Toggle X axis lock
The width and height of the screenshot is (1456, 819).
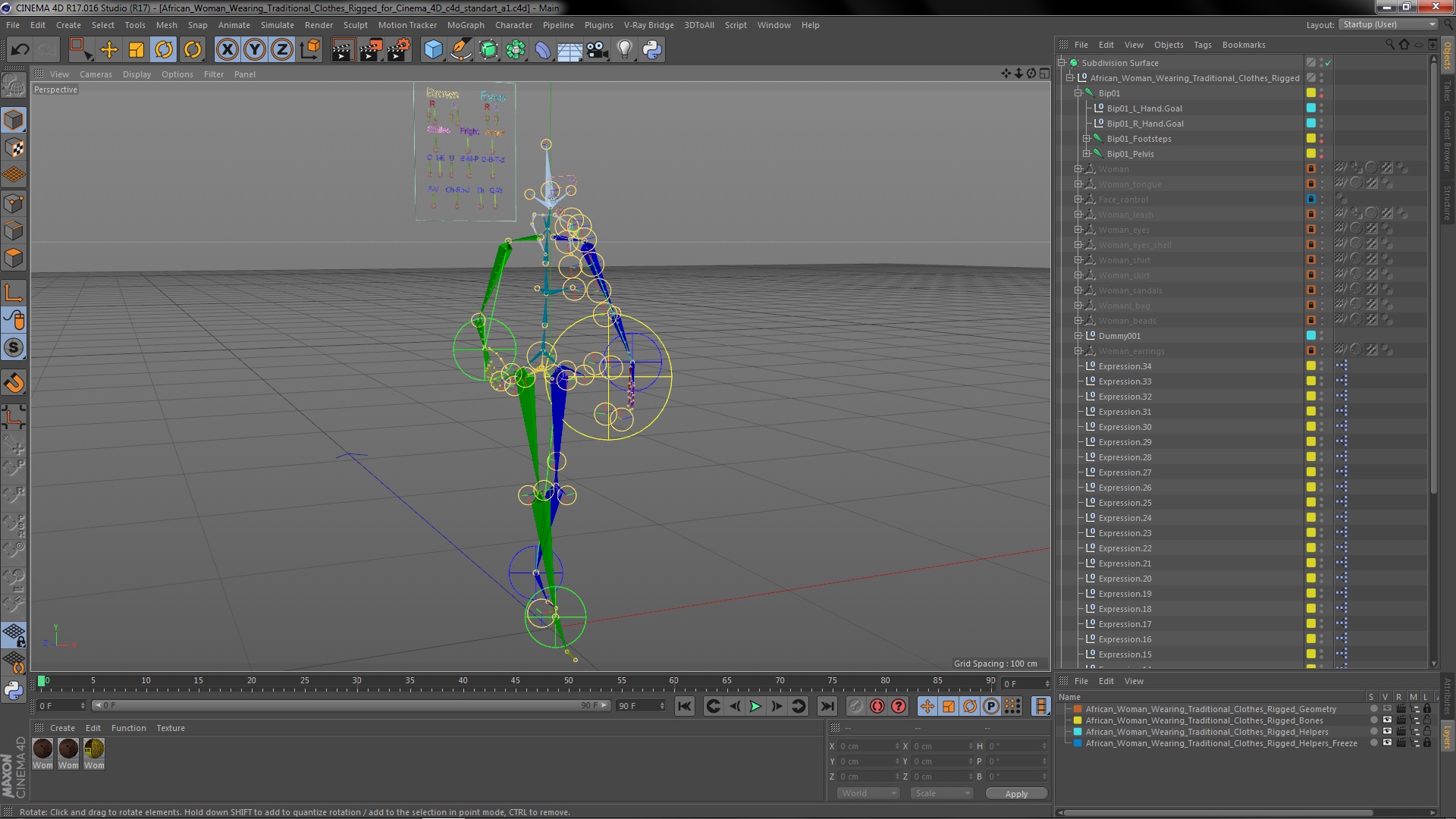click(227, 50)
